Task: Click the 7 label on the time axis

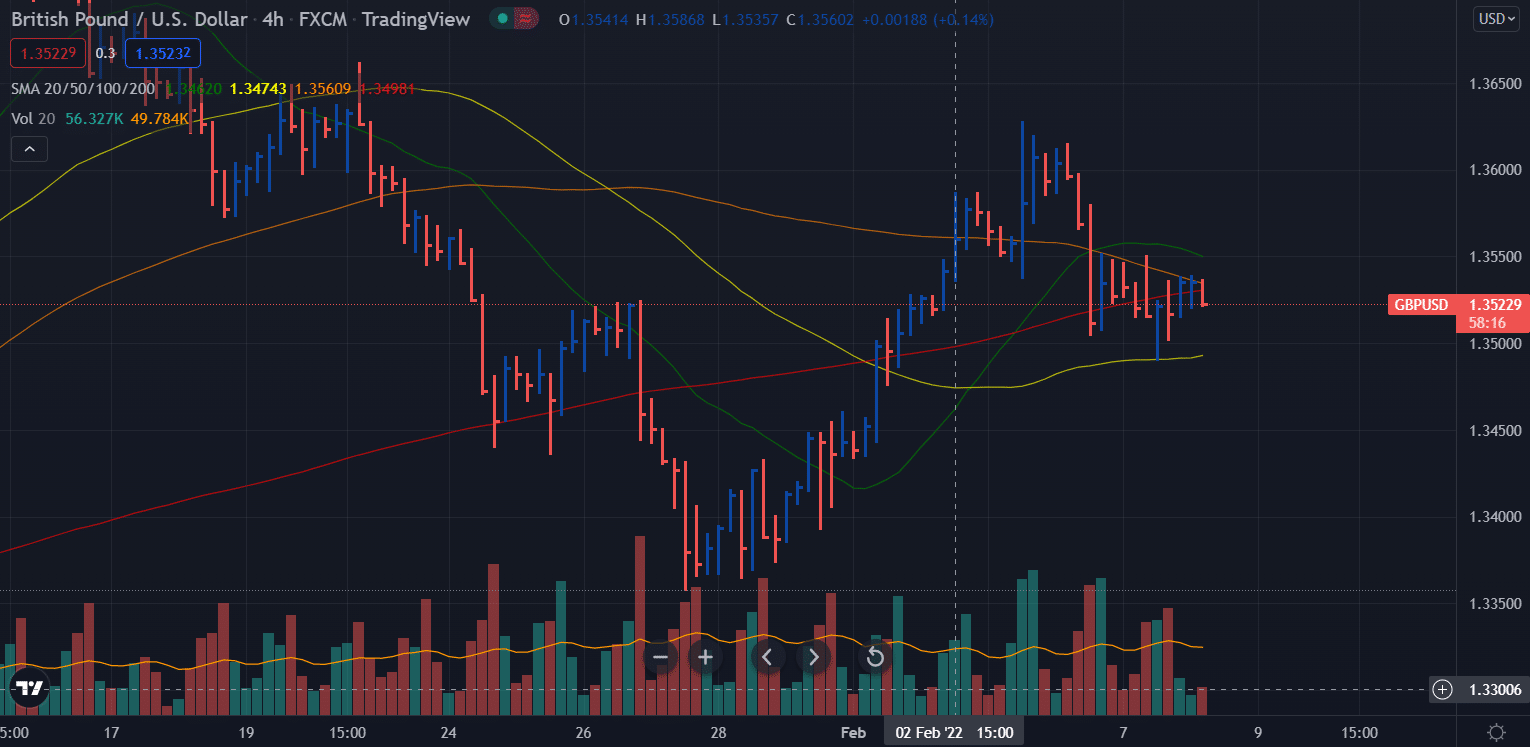Action: pos(1123,733)
